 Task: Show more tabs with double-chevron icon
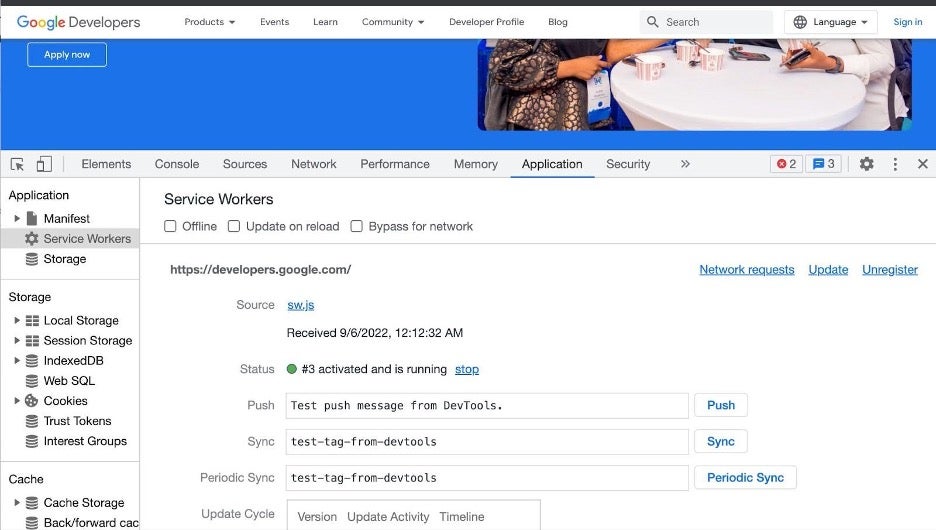coord(685,164)
